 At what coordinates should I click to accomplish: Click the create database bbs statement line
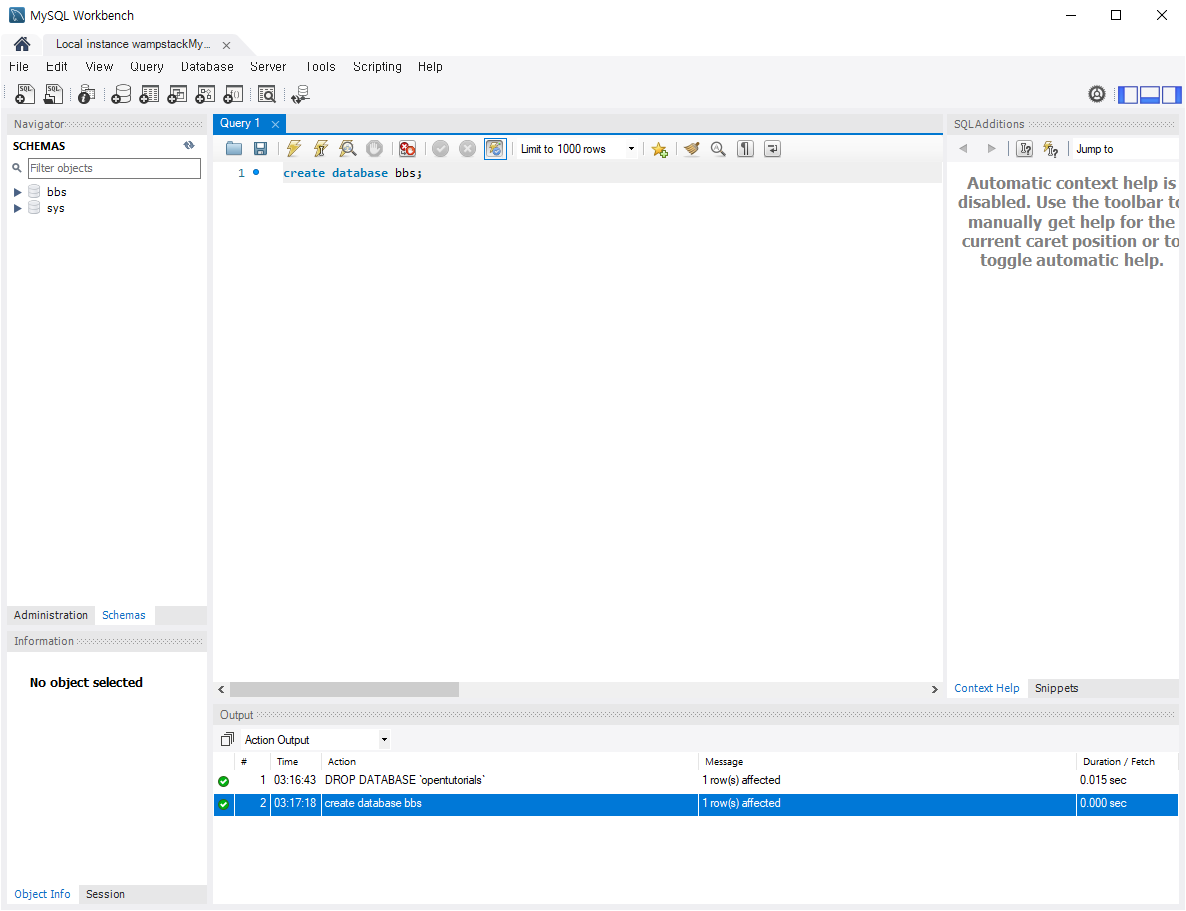[352, 173]
